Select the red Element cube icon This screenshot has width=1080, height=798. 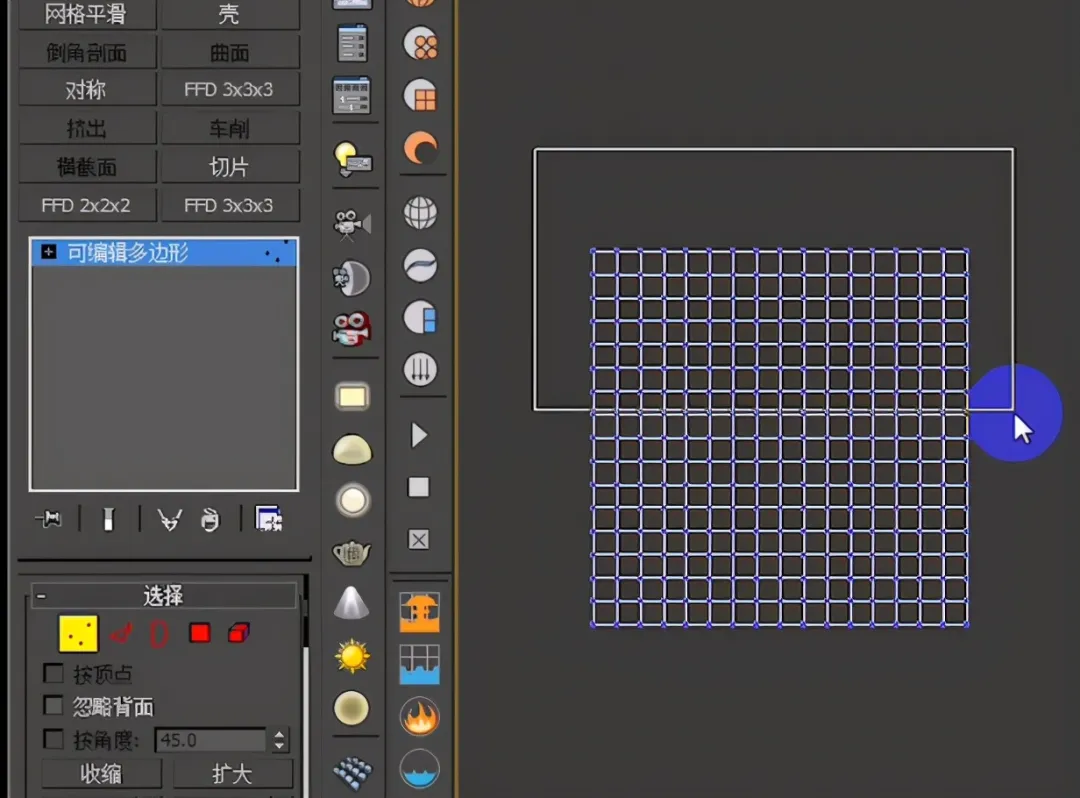click(238, 633)
